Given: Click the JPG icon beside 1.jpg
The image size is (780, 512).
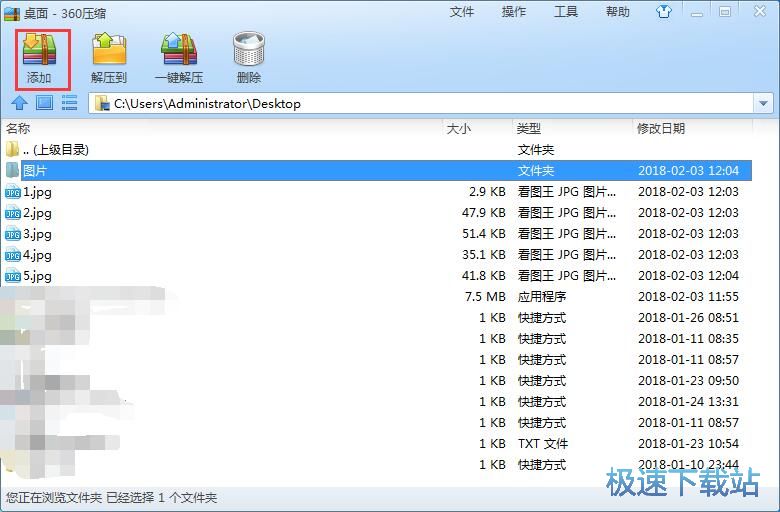Looking at the screenshot, I should tap(12, 192).
